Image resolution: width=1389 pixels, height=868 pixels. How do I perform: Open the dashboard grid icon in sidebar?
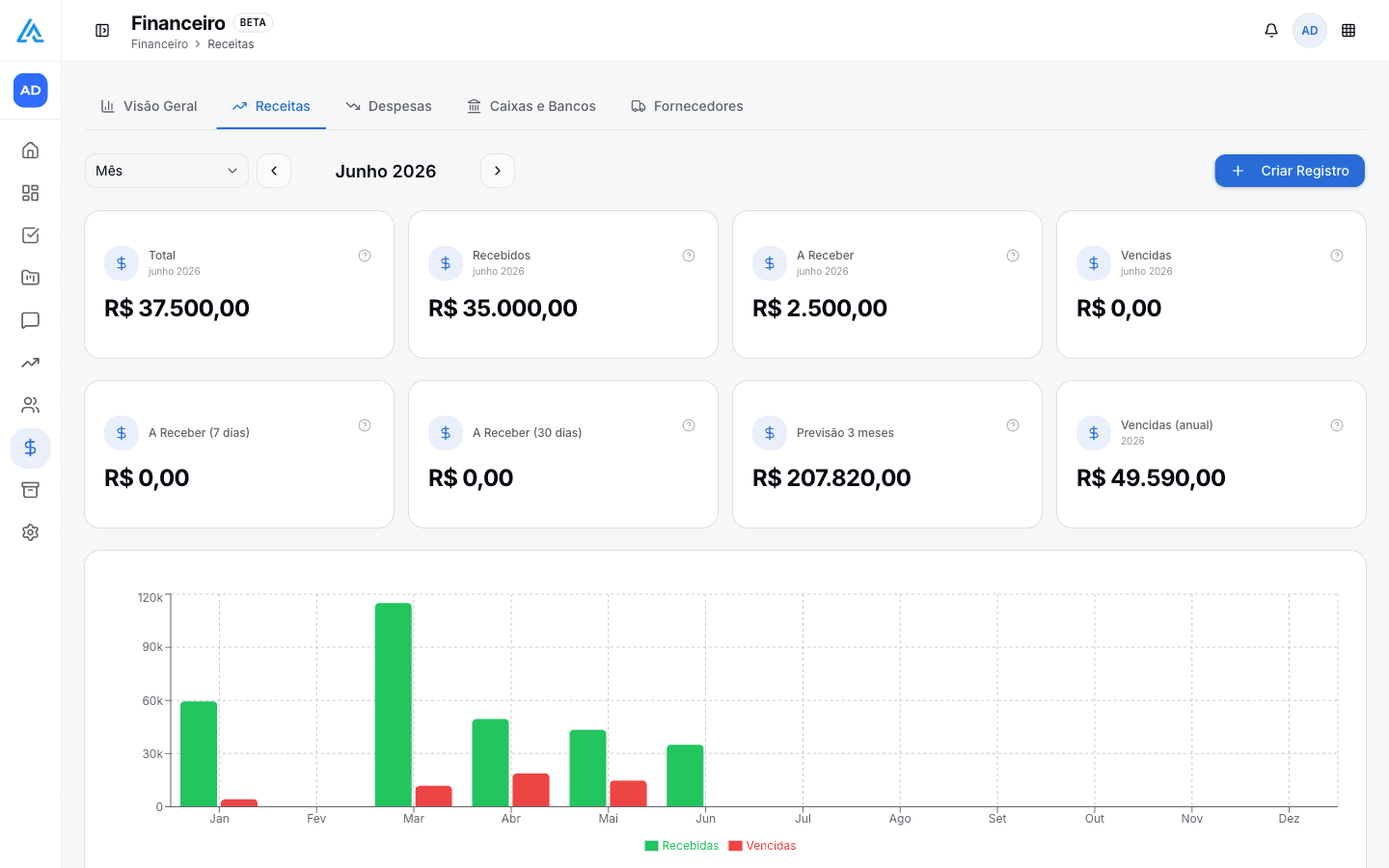tap(31, 193)
